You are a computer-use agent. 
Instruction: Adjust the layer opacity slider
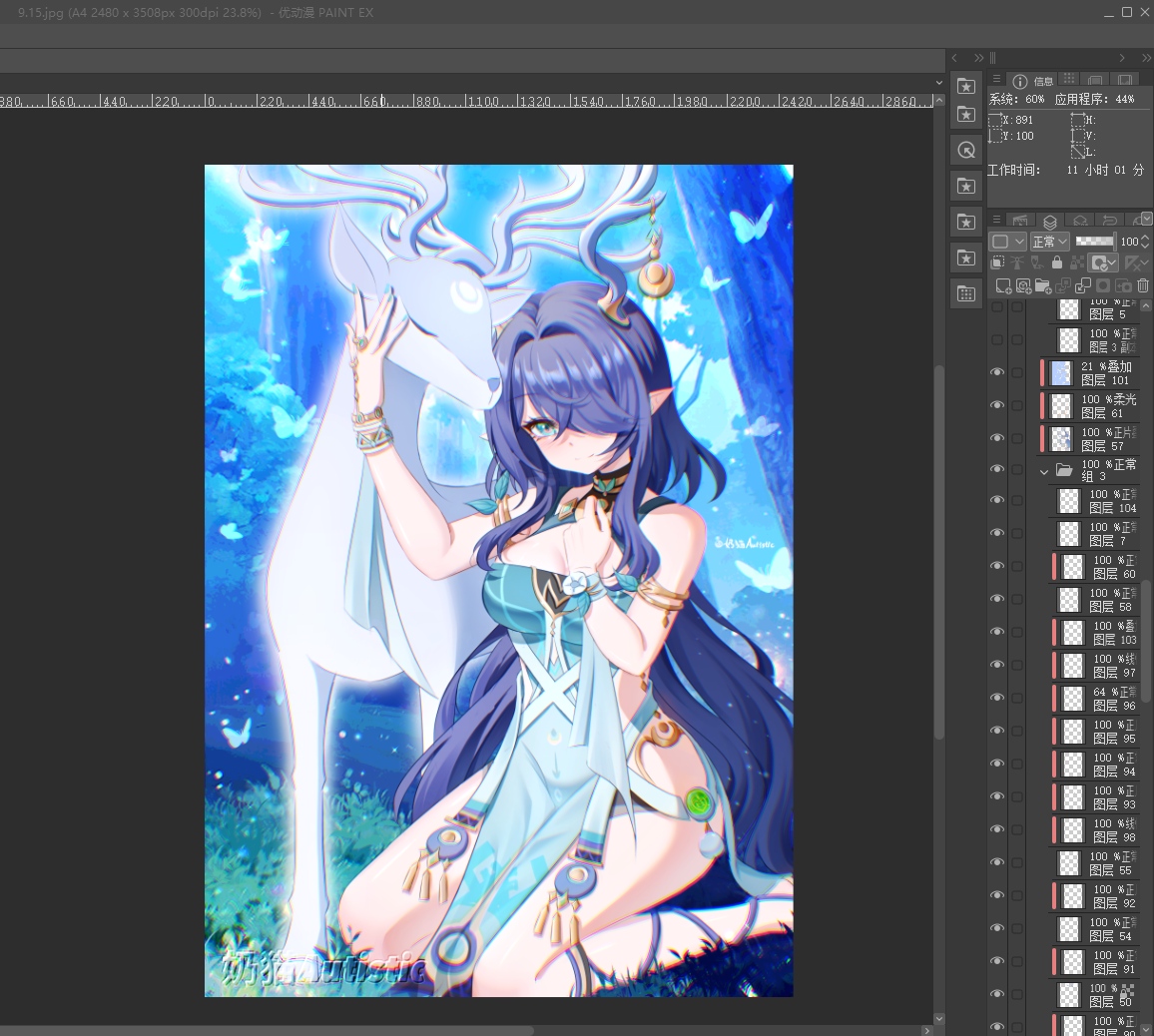pos(1094,242)
